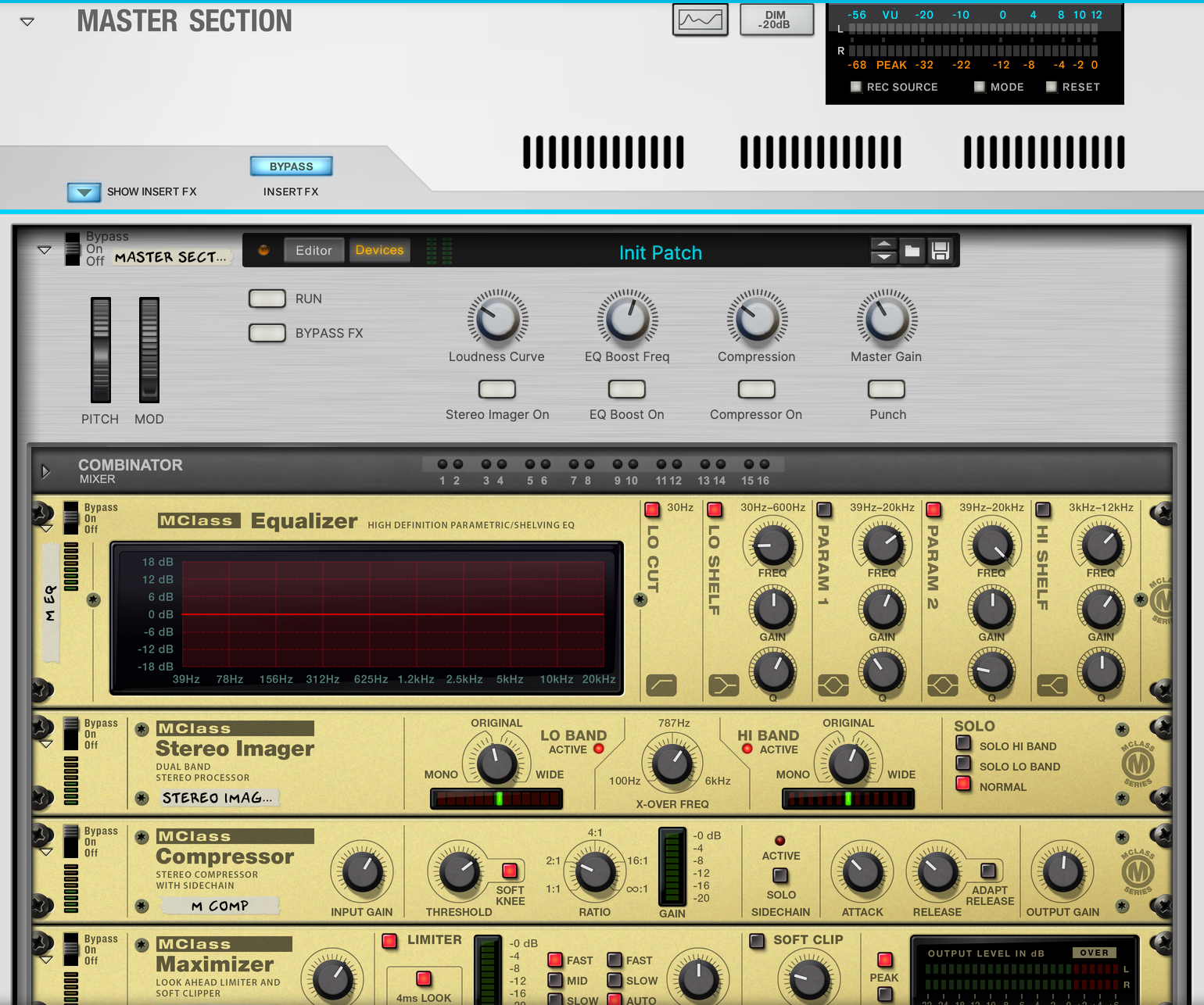1204x1005 pixels.
Task: Save patch with the floppy disk icon
Action: pos(941,251)
